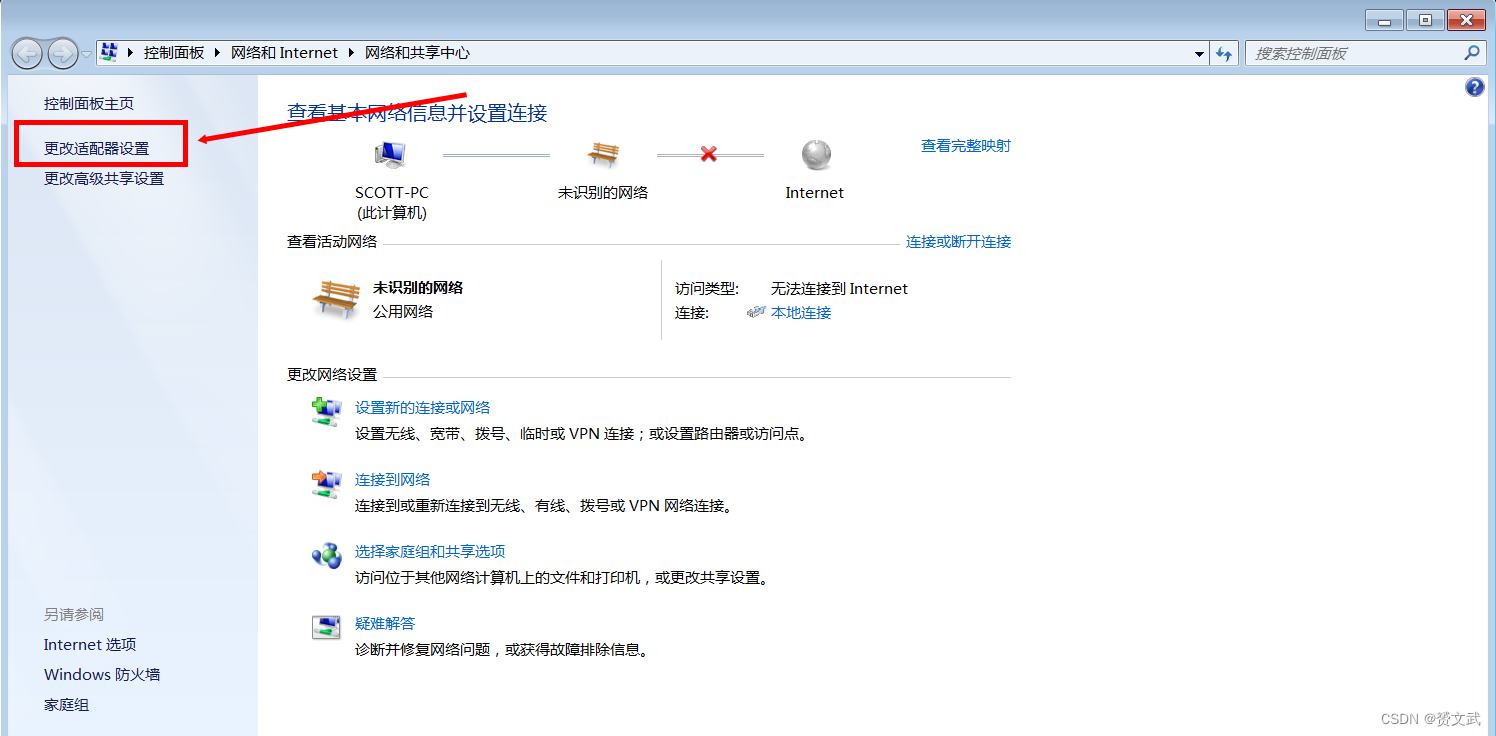
Task: Click the 本地连接 connection link
Action: click(x=801, y=313)
